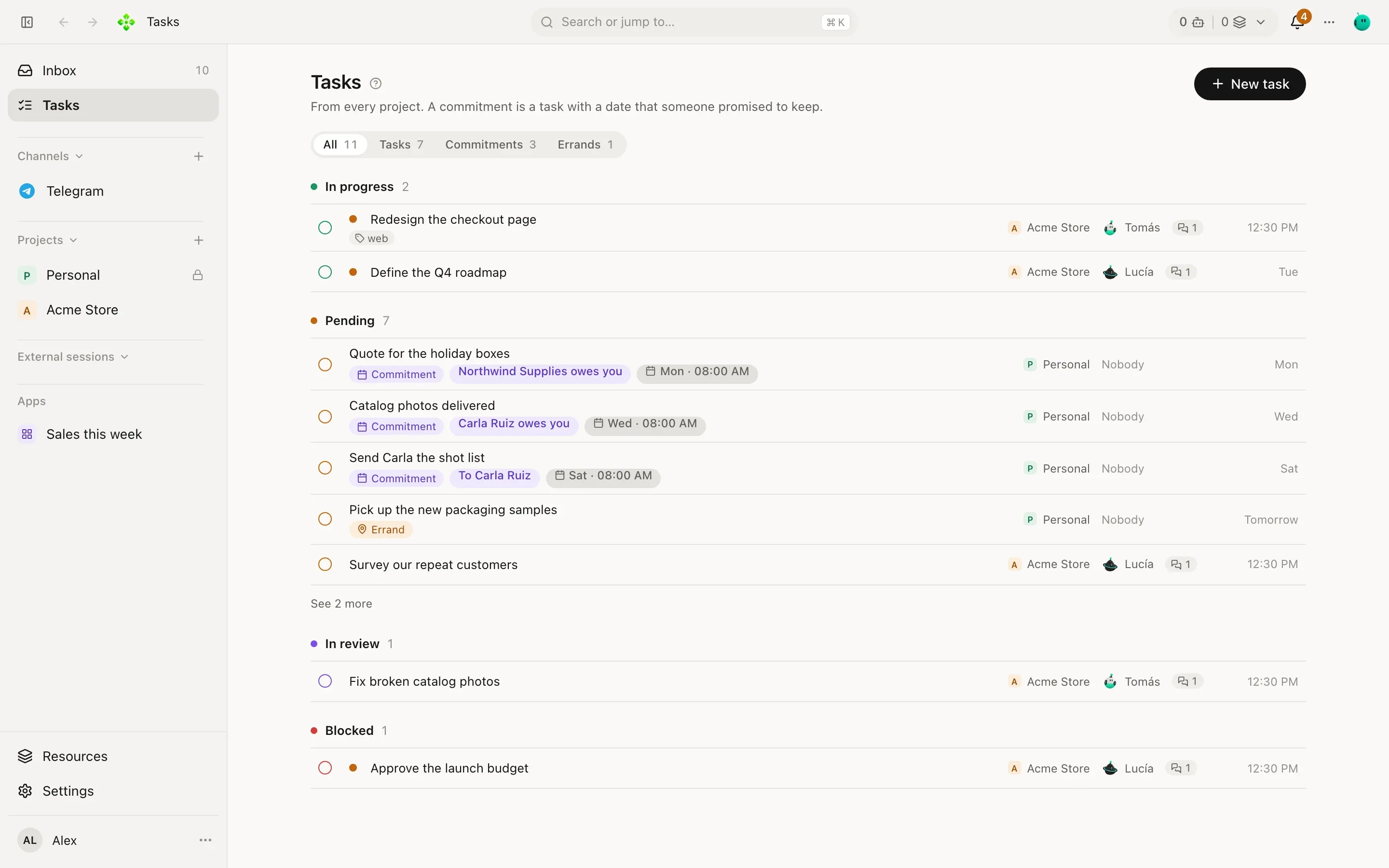Add a new channel with the plus icon
Image resolution: width=1389 pixels, height=868 pixels.
click(x=199, y=156)
